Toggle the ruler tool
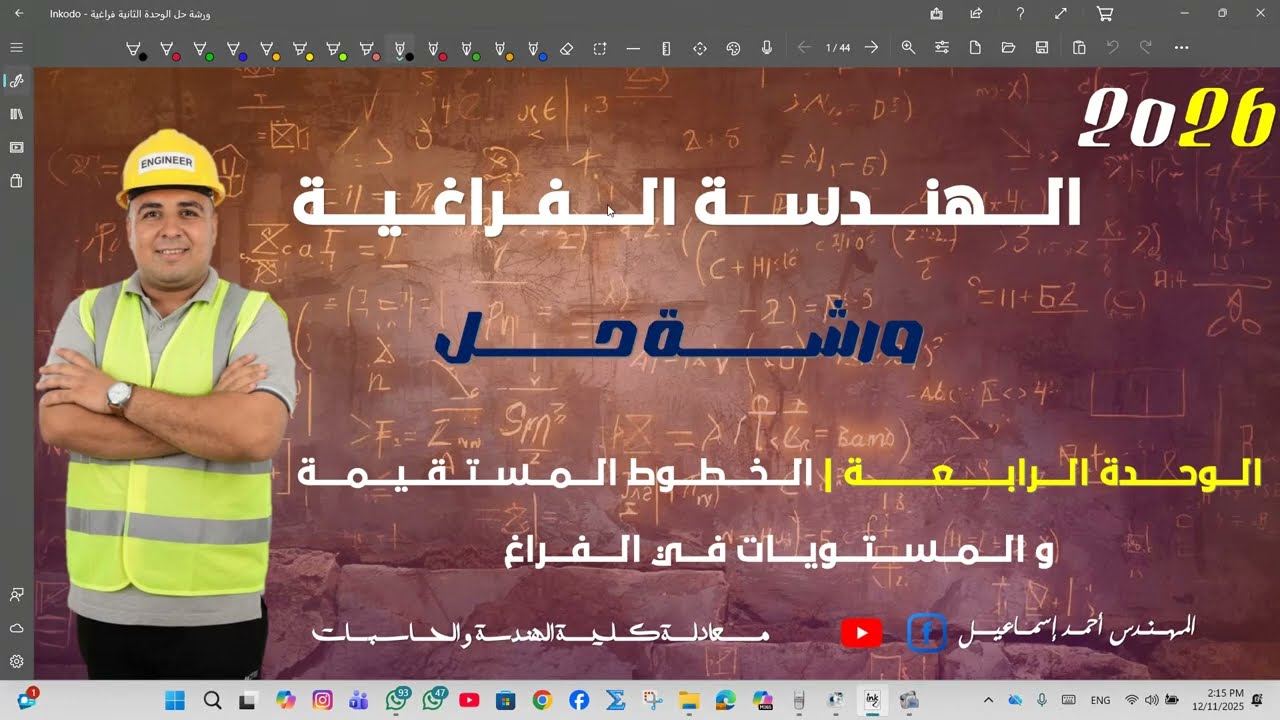This screenshot has height=720, width=1280. tap(666, 48)
